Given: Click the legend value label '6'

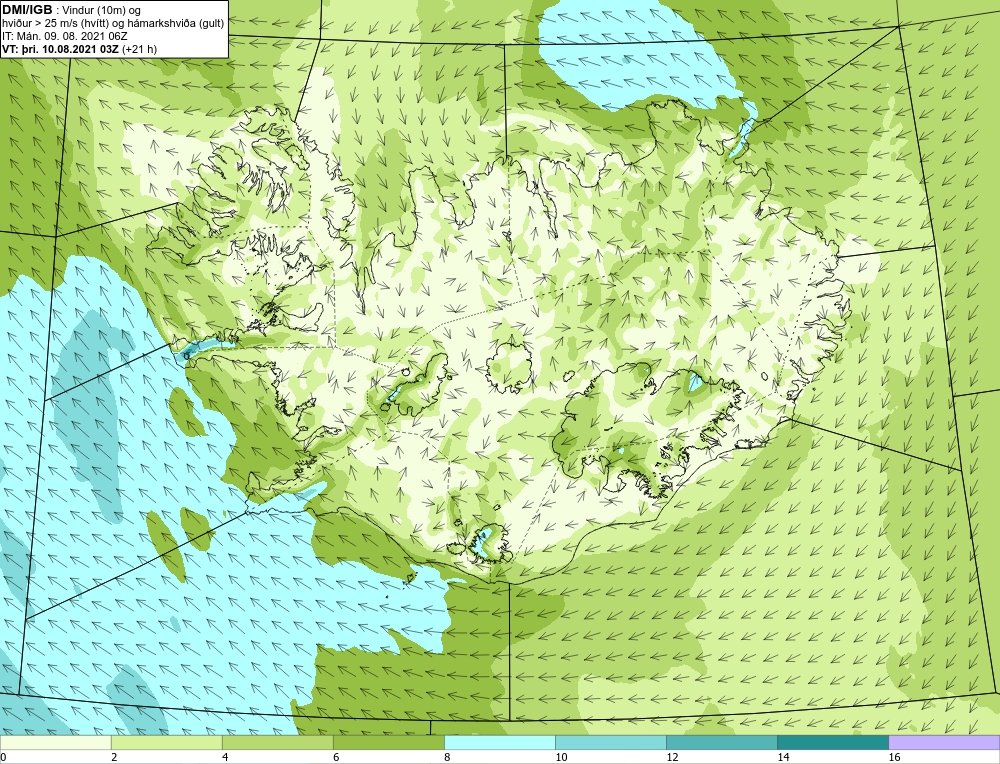Looking at the screenshot, I should tap(335, 757).
